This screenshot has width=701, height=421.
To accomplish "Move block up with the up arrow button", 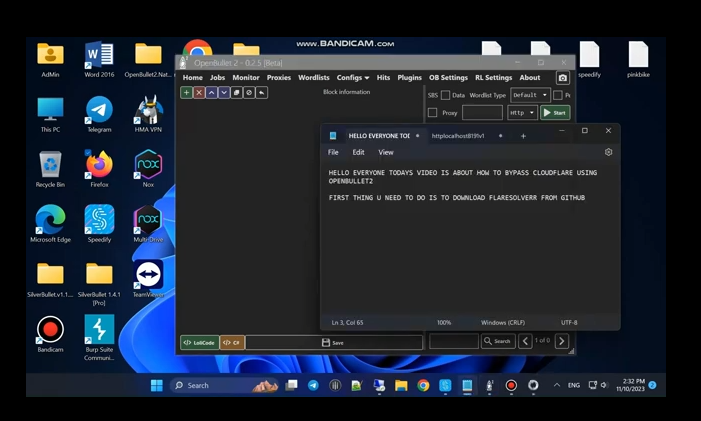I will 211,93.
